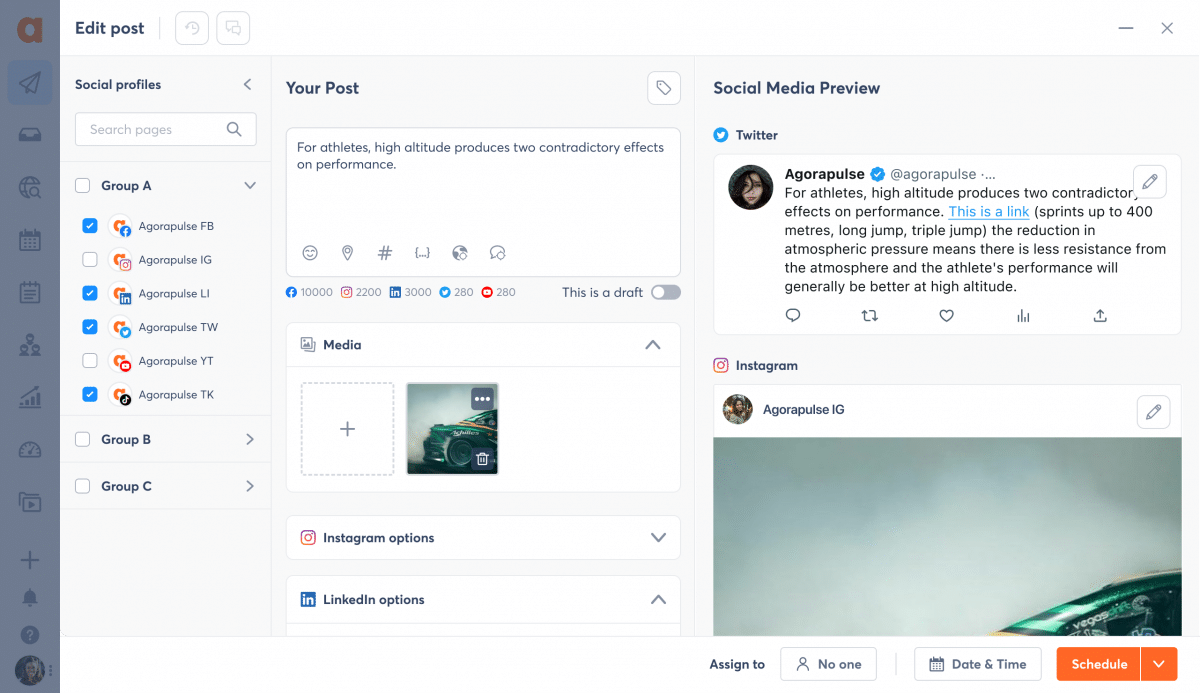Click the Search pages input field

click(x=166, y=129)
